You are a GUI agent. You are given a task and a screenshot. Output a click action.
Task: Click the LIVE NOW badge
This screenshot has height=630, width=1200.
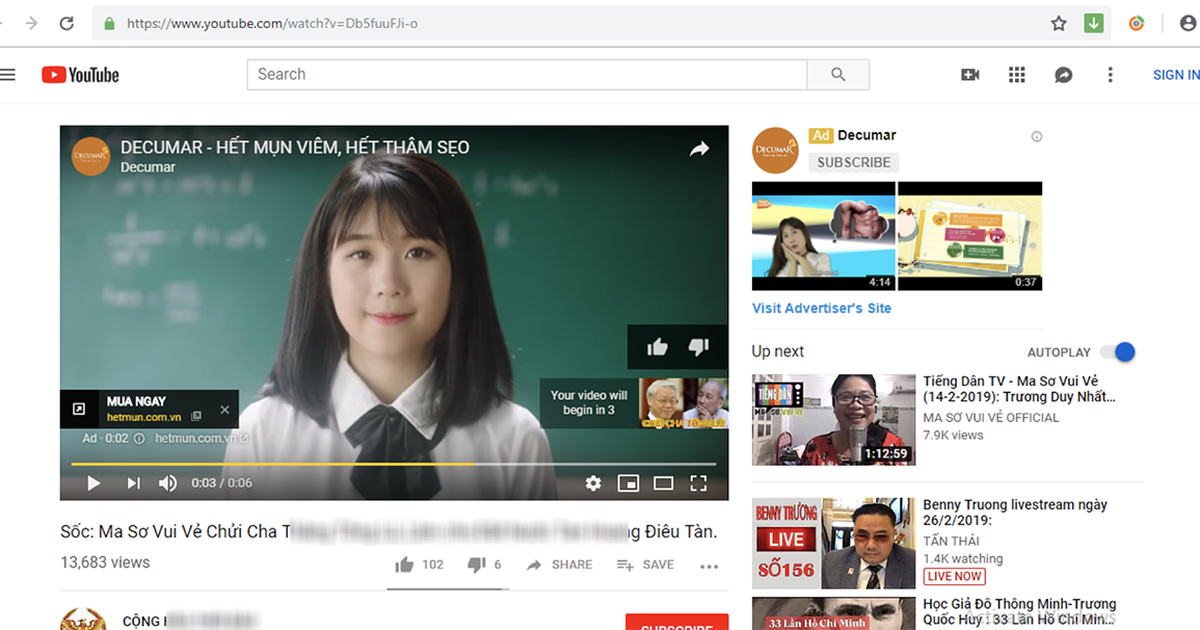(x=954, y=576)
